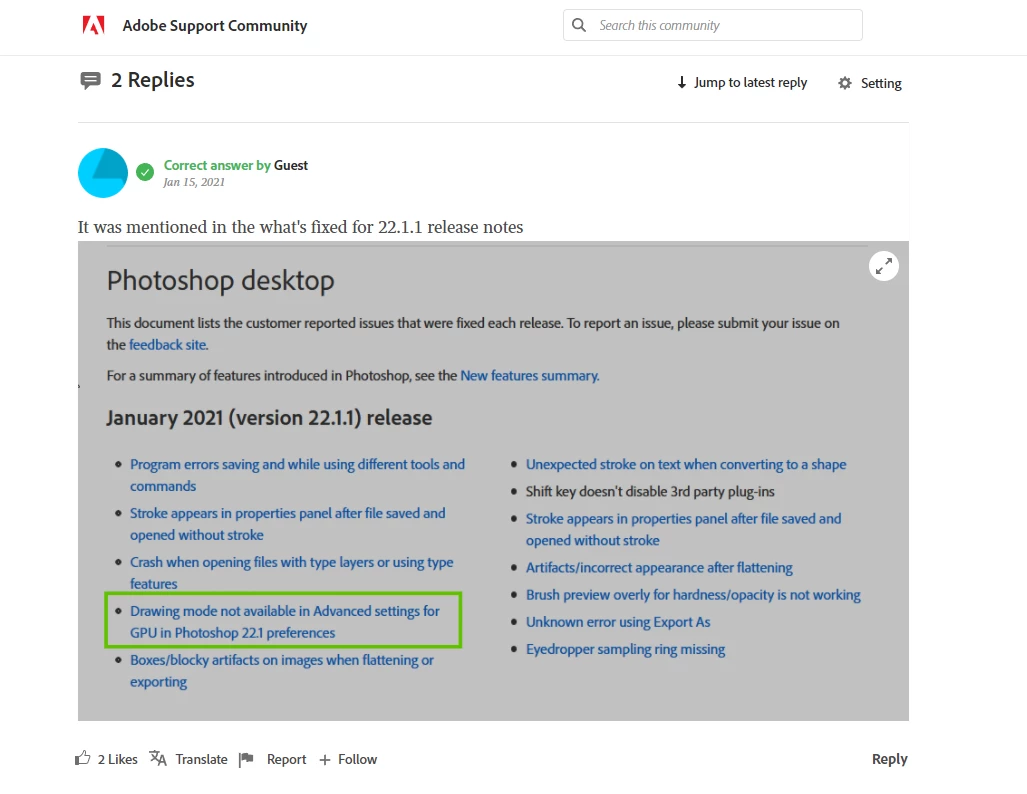Click Drawing mode not available item

285,622
